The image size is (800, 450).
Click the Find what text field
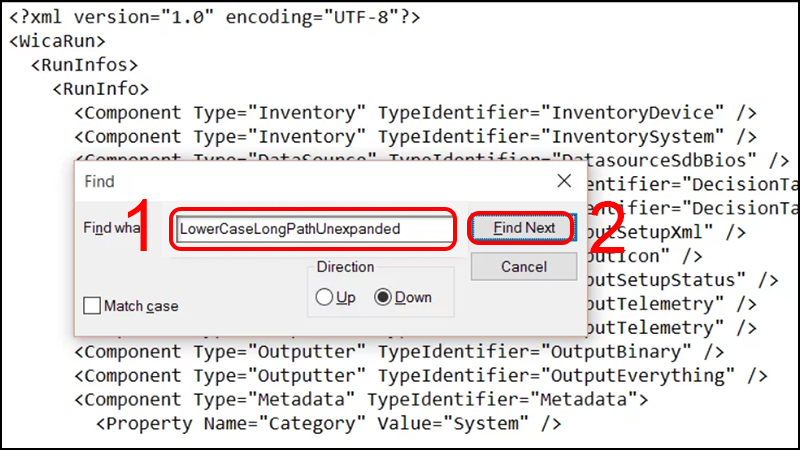click(x=312, y=228)
